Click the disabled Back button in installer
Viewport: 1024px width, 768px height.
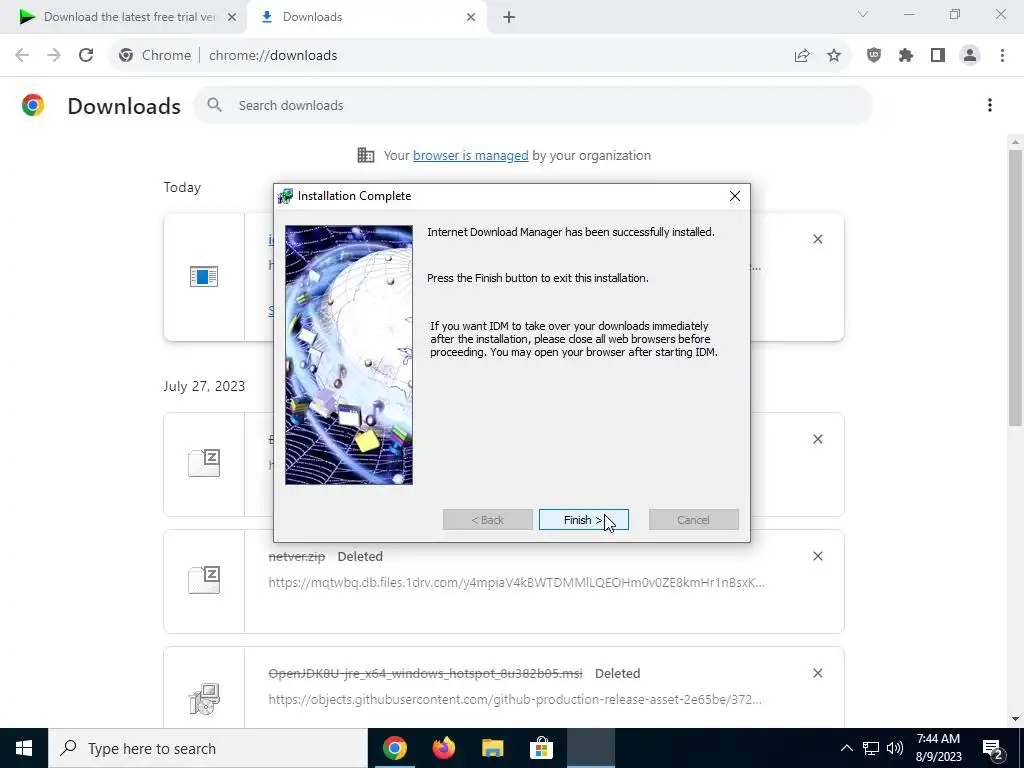488,520
